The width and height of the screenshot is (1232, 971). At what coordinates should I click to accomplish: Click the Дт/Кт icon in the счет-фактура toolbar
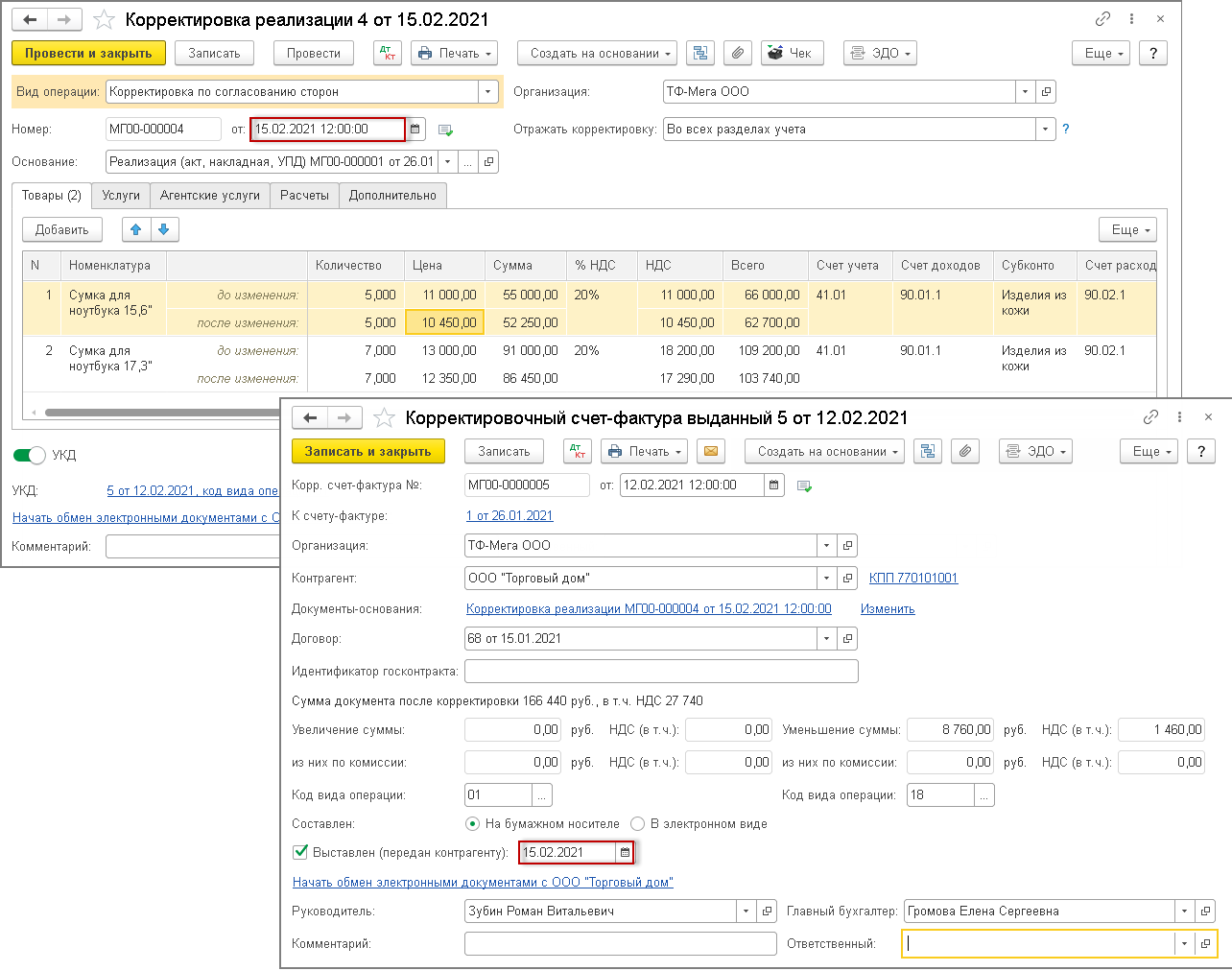tap(578, 451)
